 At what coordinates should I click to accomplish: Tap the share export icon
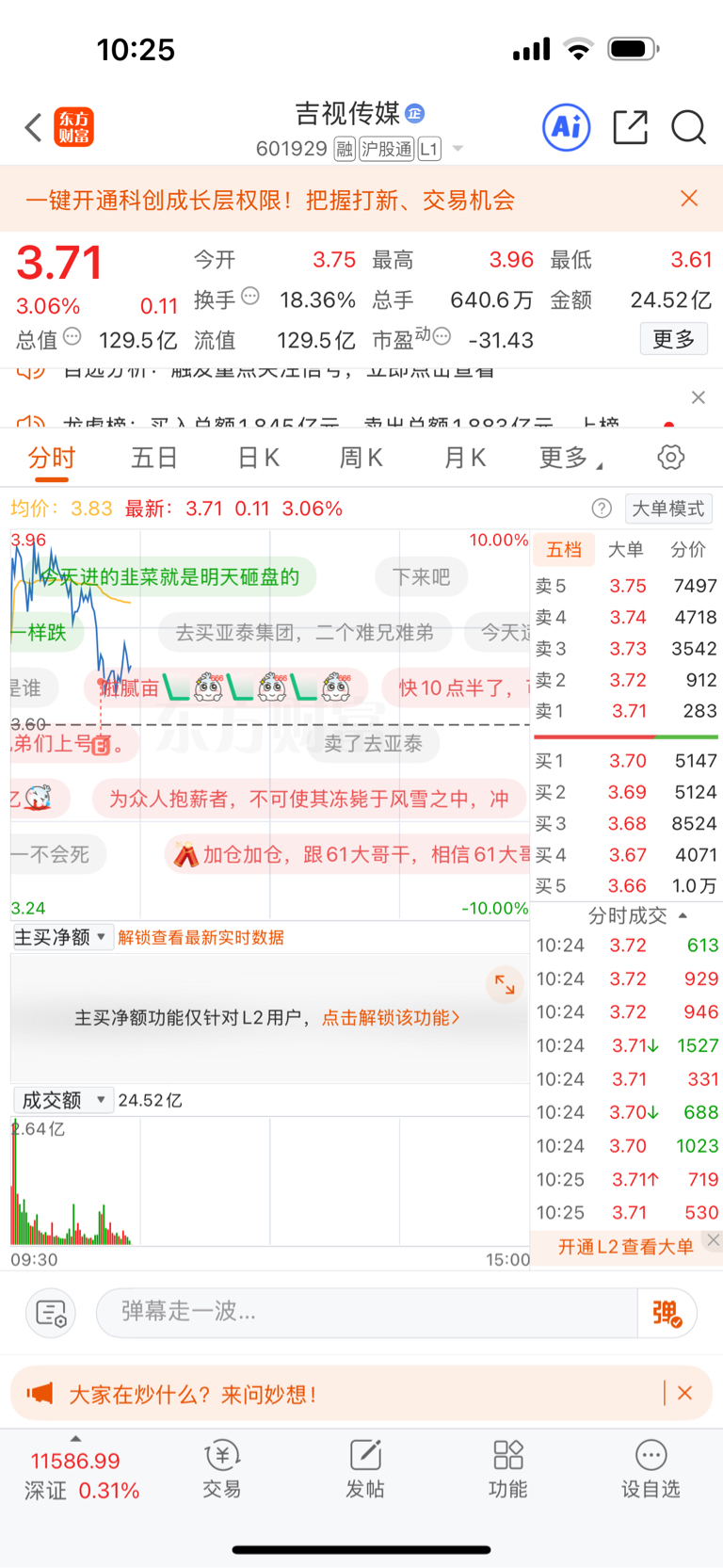(x=630, y=127)
